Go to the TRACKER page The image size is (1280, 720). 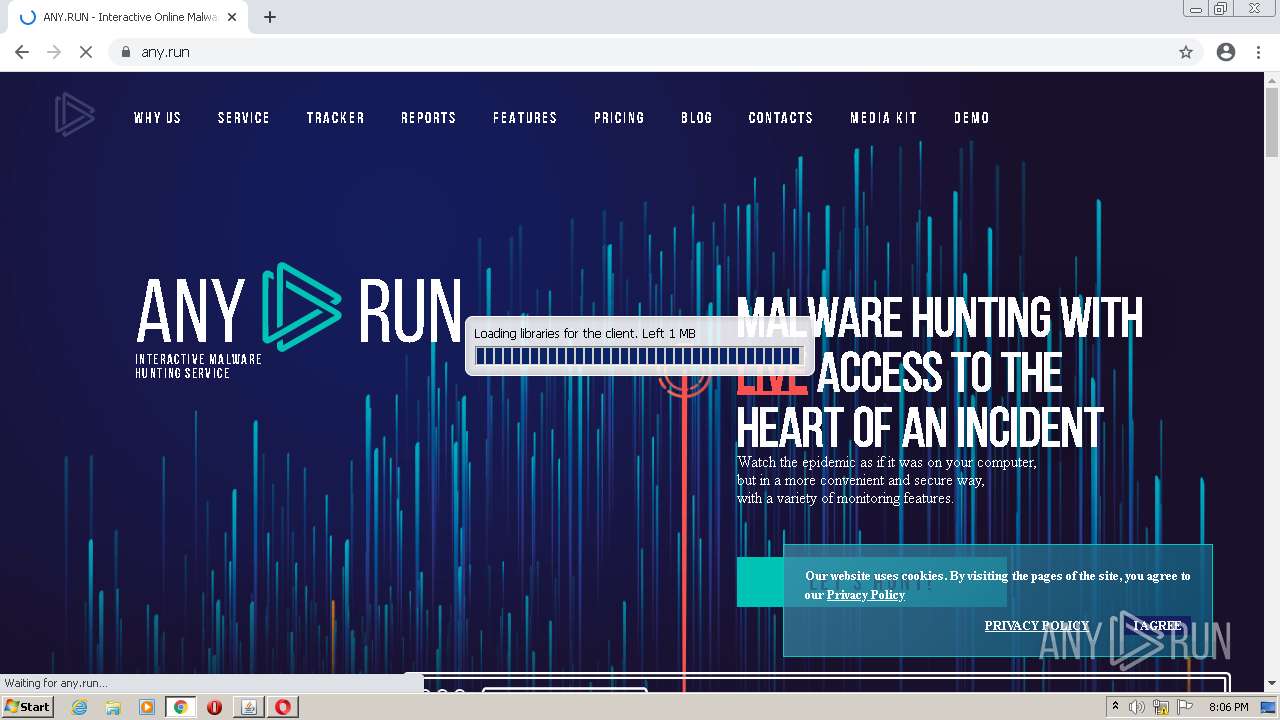click(336, 118)
